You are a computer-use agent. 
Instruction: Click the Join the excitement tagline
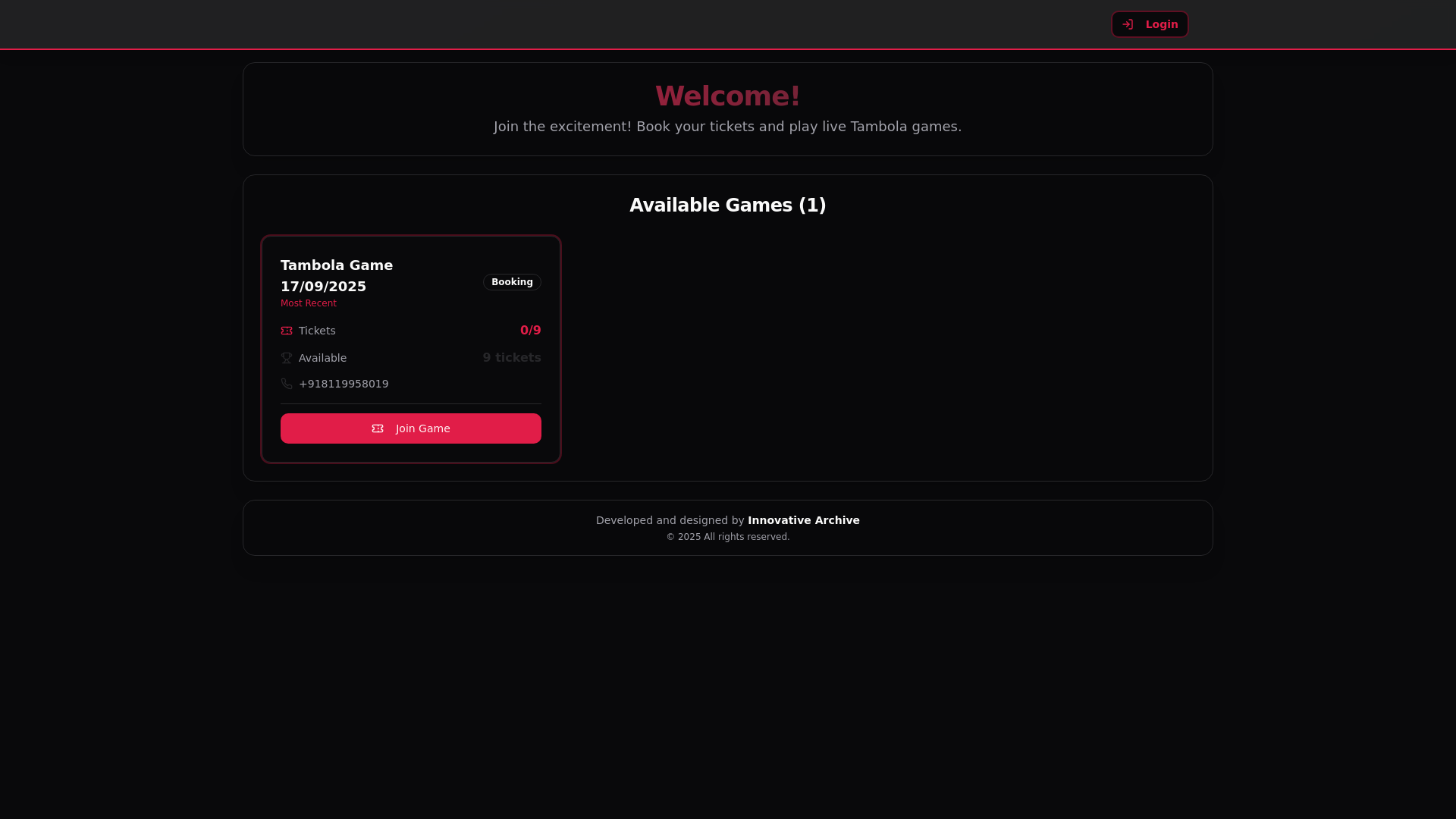728,127
